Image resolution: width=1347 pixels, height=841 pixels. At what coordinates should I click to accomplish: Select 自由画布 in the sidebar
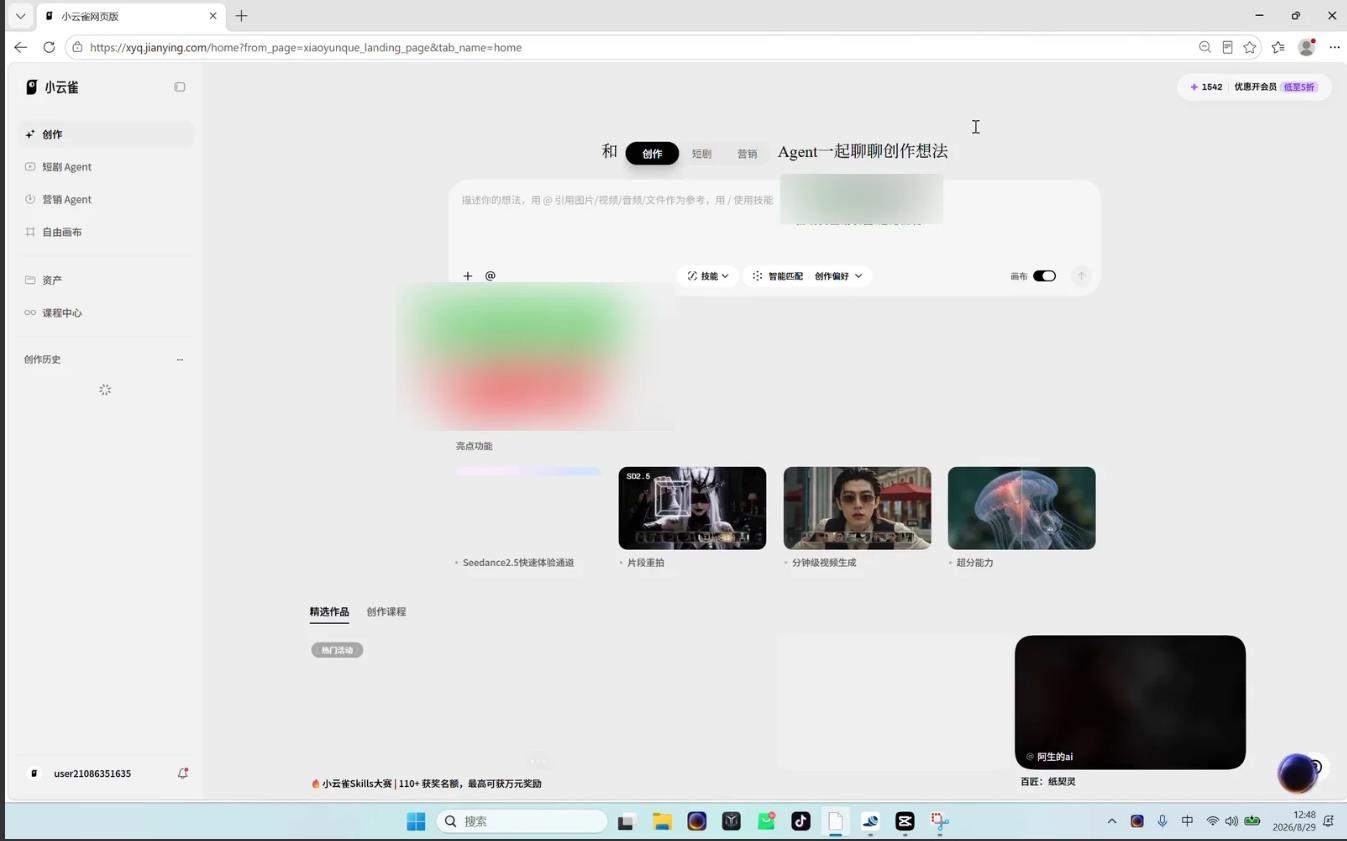105,232
